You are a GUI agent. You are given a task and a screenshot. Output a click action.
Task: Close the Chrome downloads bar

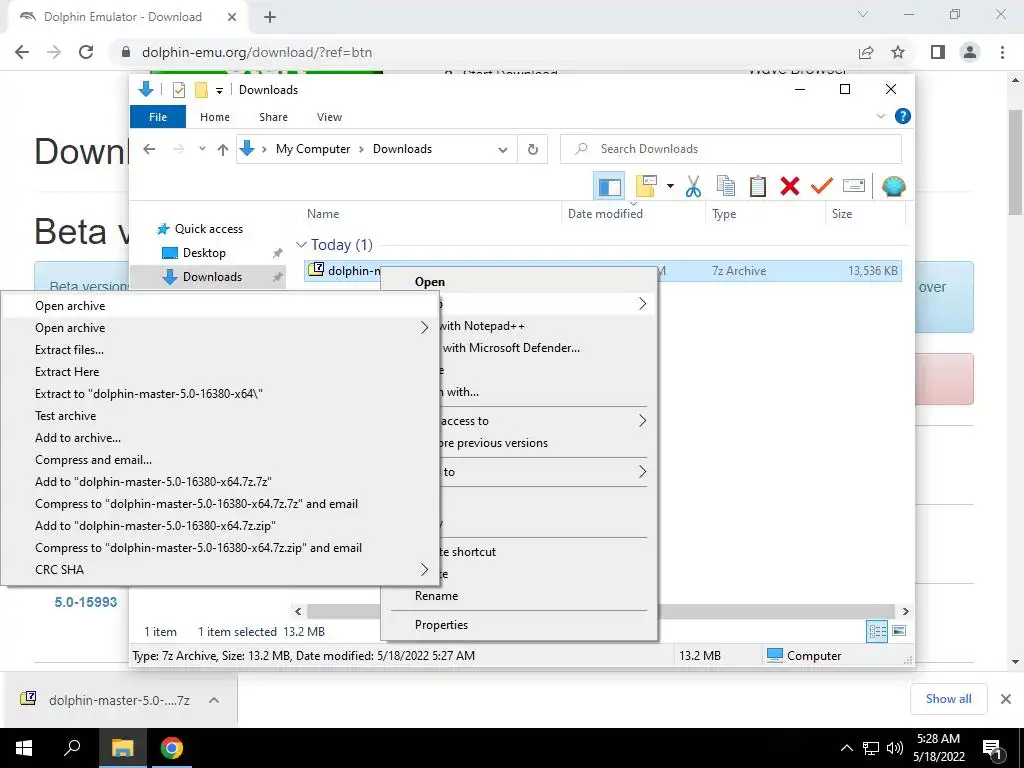(1006, 699)
